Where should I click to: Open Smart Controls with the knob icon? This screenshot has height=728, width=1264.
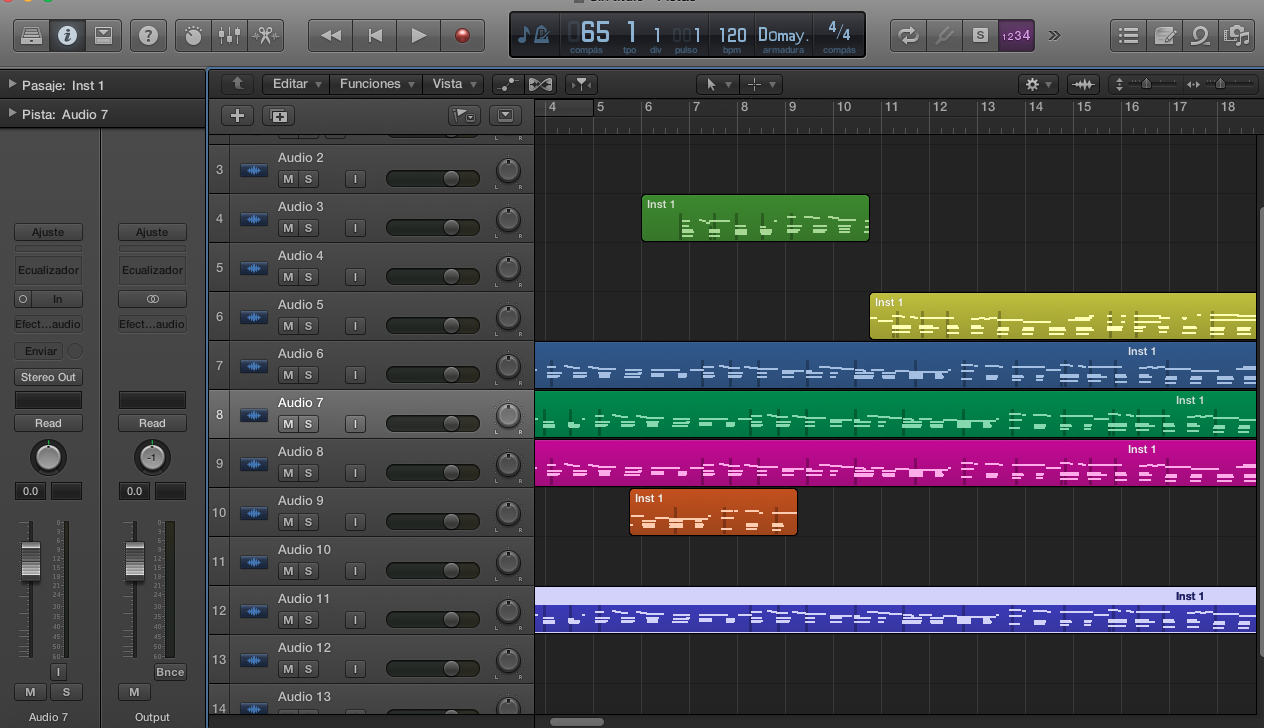click(193, 36)
